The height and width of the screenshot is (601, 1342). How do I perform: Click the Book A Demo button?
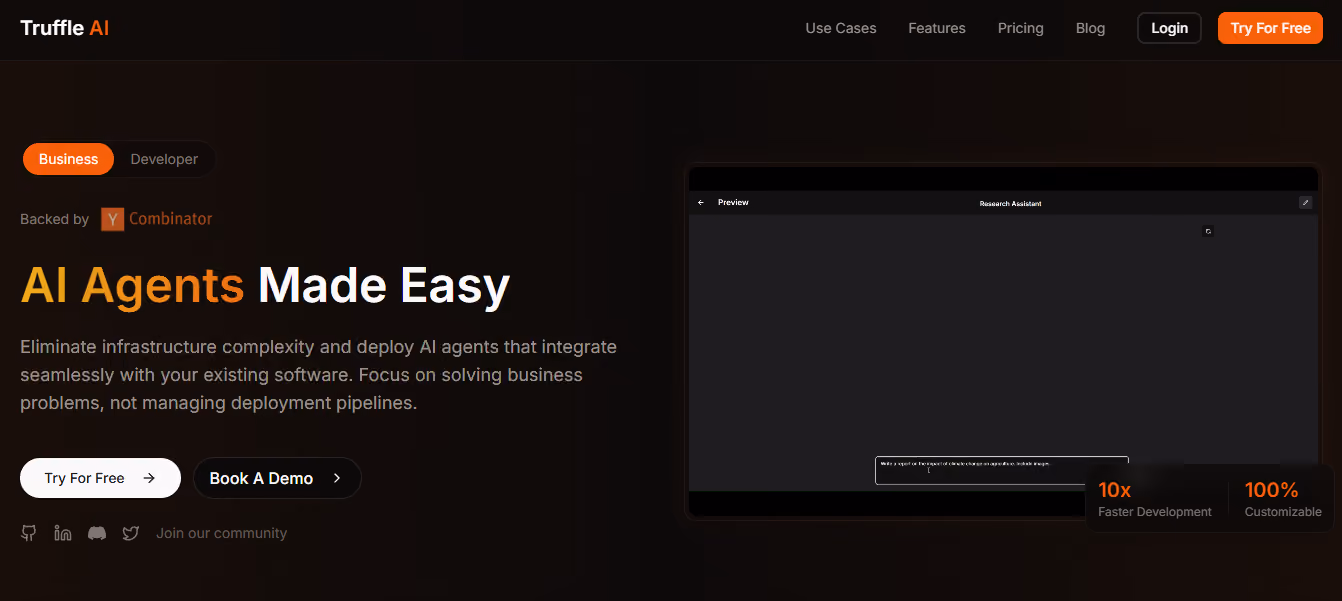coord(277,478)
